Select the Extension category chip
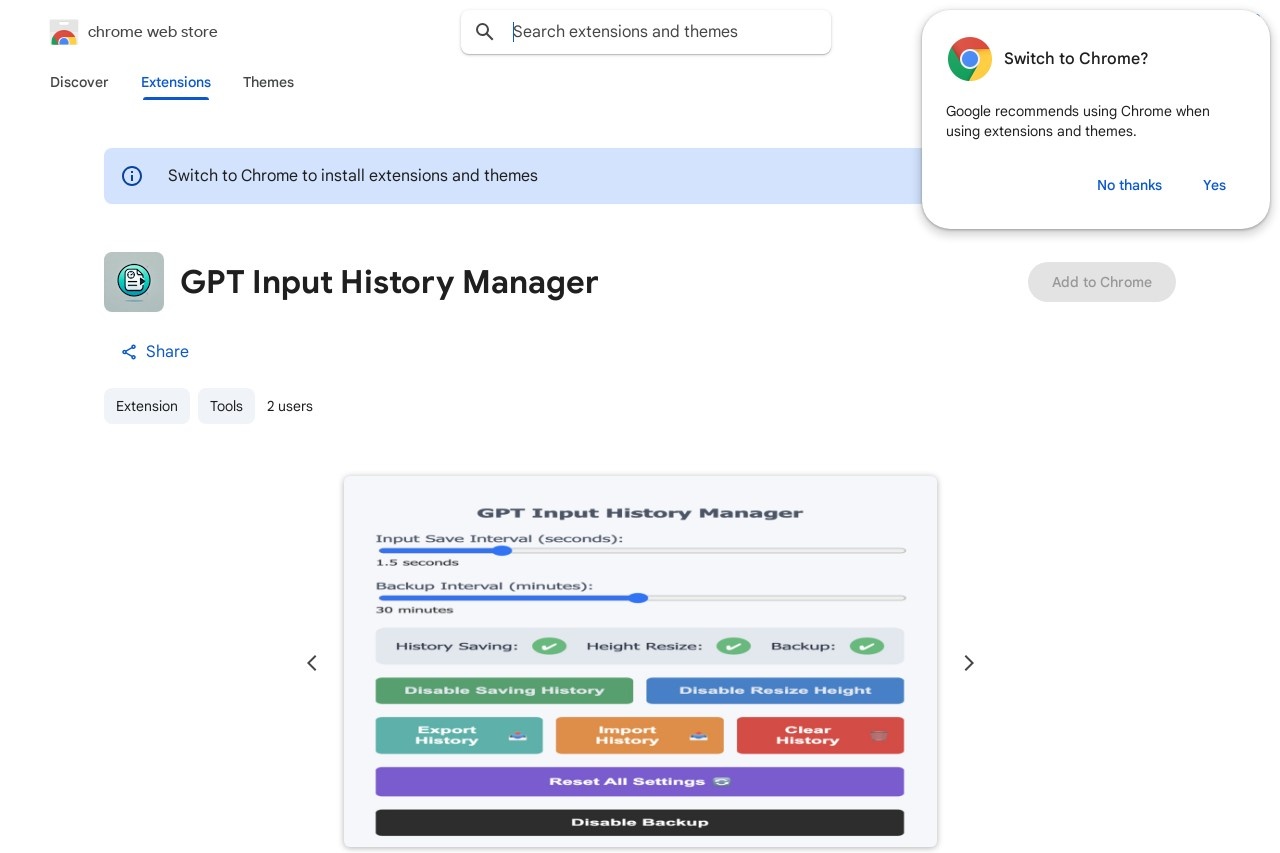This screenshot has height=853, width=1280. tap(147, 406)
